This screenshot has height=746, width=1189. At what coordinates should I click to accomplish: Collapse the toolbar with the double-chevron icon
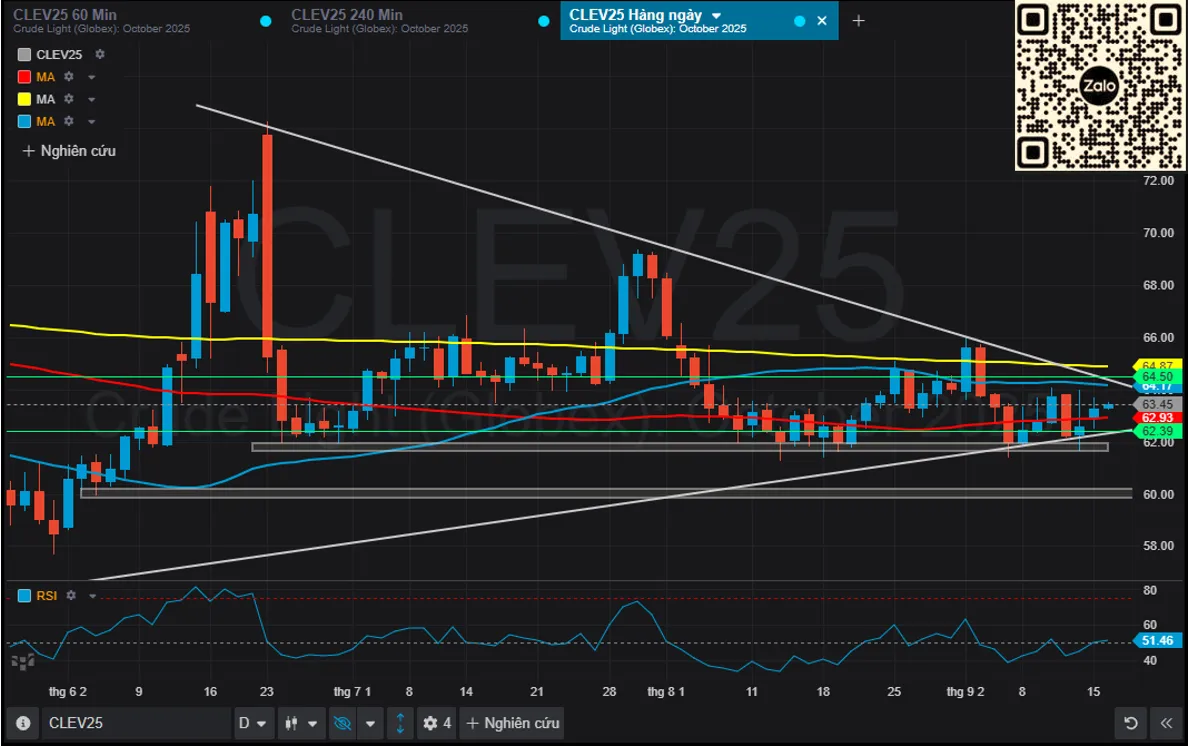click(x=1163, y=722)
